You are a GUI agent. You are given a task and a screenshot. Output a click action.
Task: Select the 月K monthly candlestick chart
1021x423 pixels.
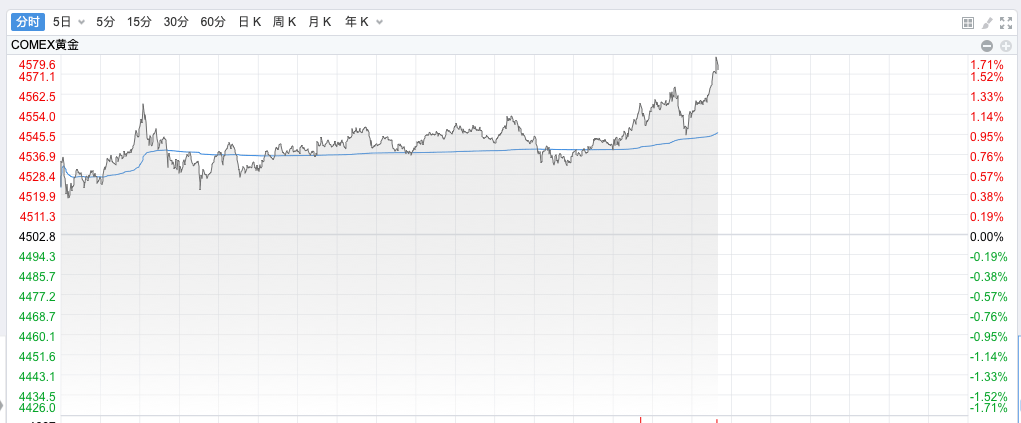pyautogui.click(x=320, y=21)
